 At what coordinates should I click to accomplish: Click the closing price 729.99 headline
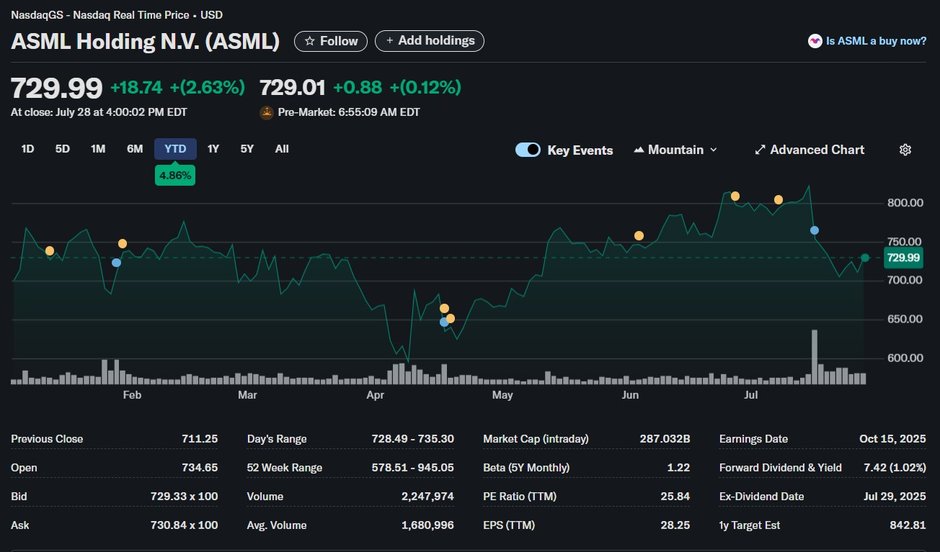[x=57, y=88]
